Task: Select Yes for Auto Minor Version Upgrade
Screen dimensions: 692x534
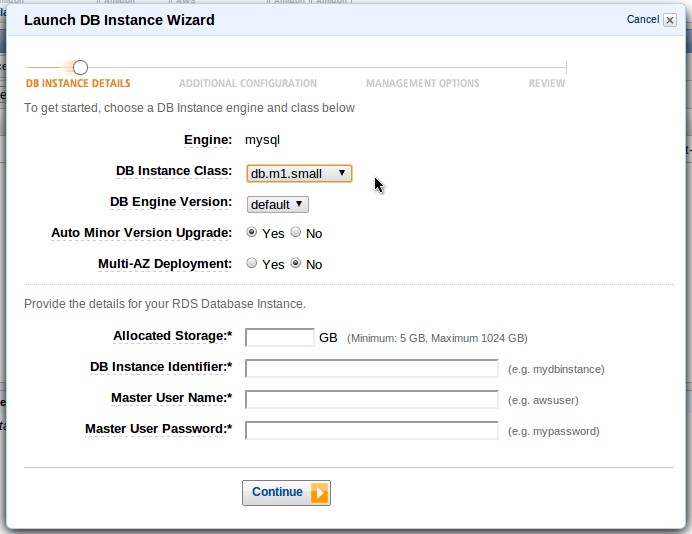Action: tap(252, 233)
